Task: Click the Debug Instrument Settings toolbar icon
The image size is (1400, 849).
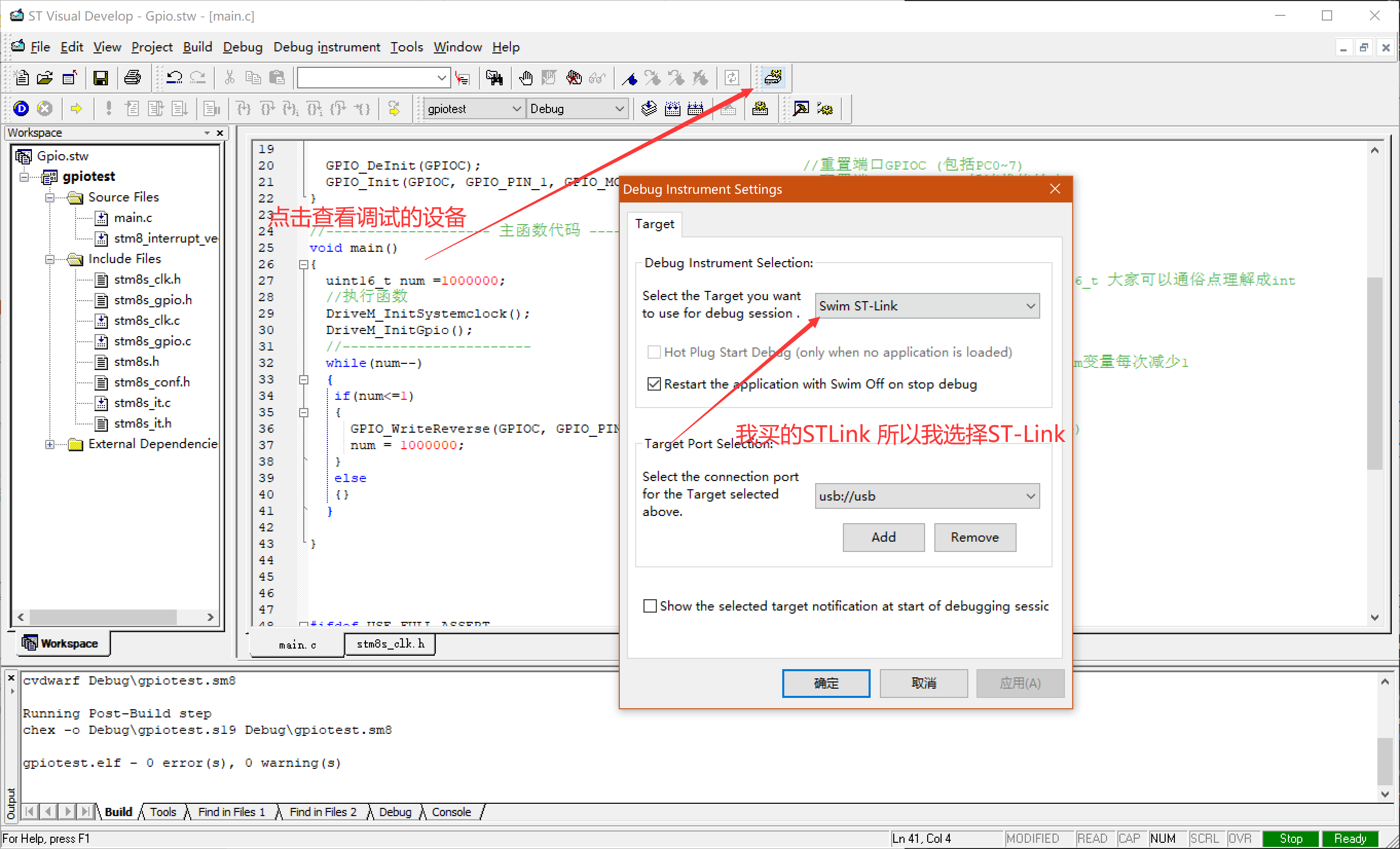Action: click(x=773, y=77)
